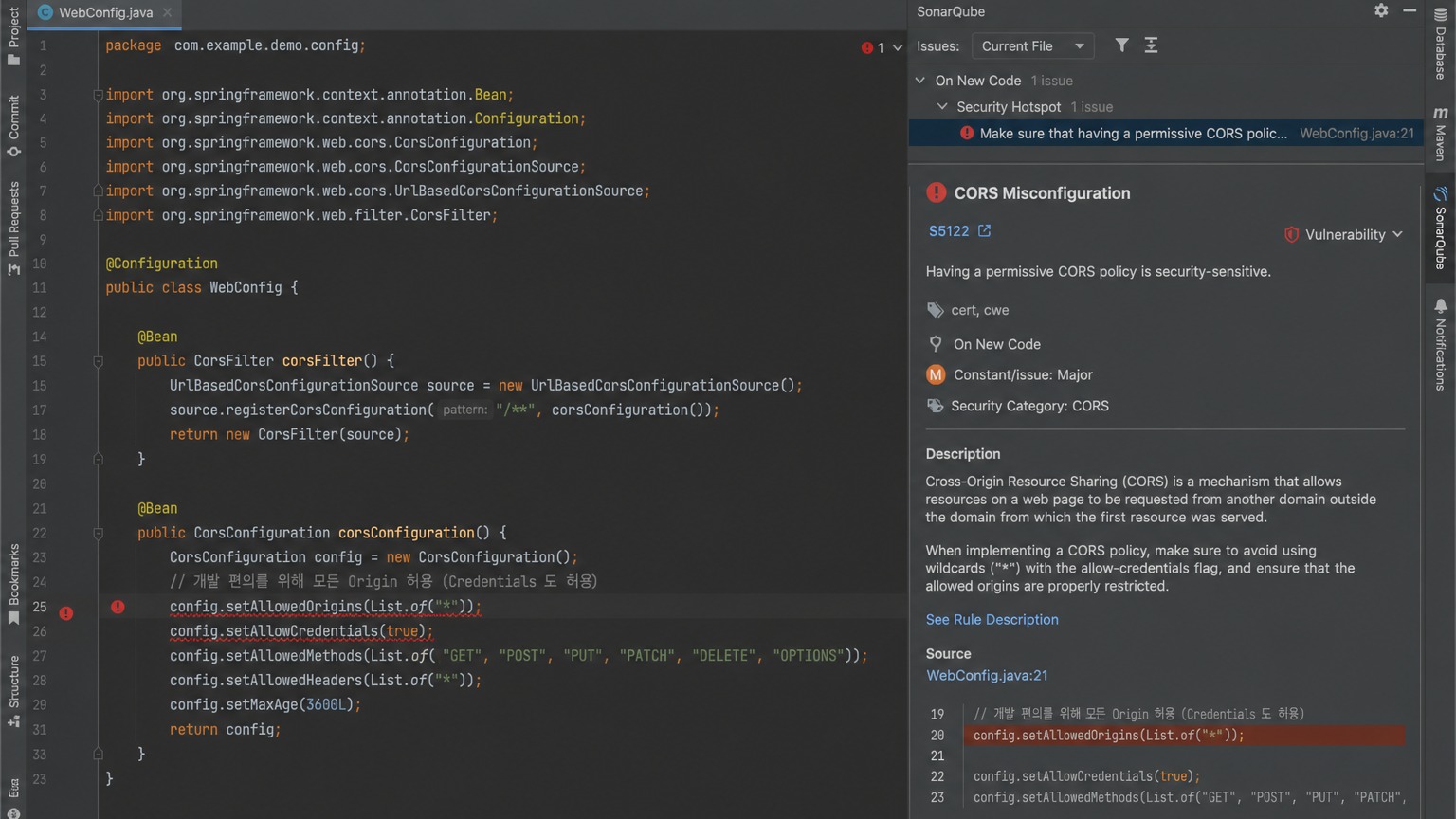The height and width of the screenshot is (819, 1456).
Task: Click the CorsFilter import statement
Action: point(301,215)
